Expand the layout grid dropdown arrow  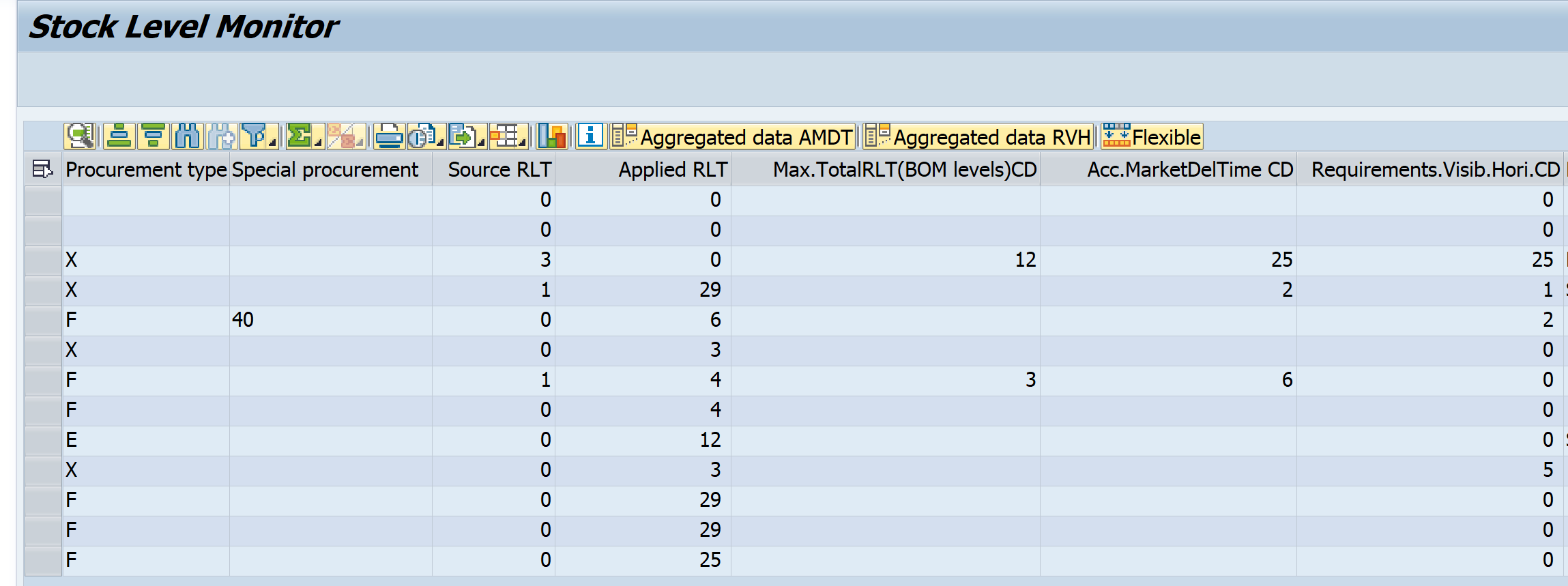tap(522, 142)
